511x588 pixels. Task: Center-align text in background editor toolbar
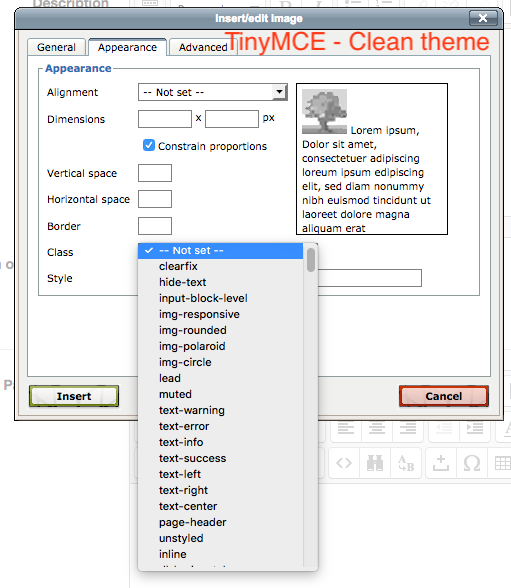pyautogui.click(x=377, y=428)
